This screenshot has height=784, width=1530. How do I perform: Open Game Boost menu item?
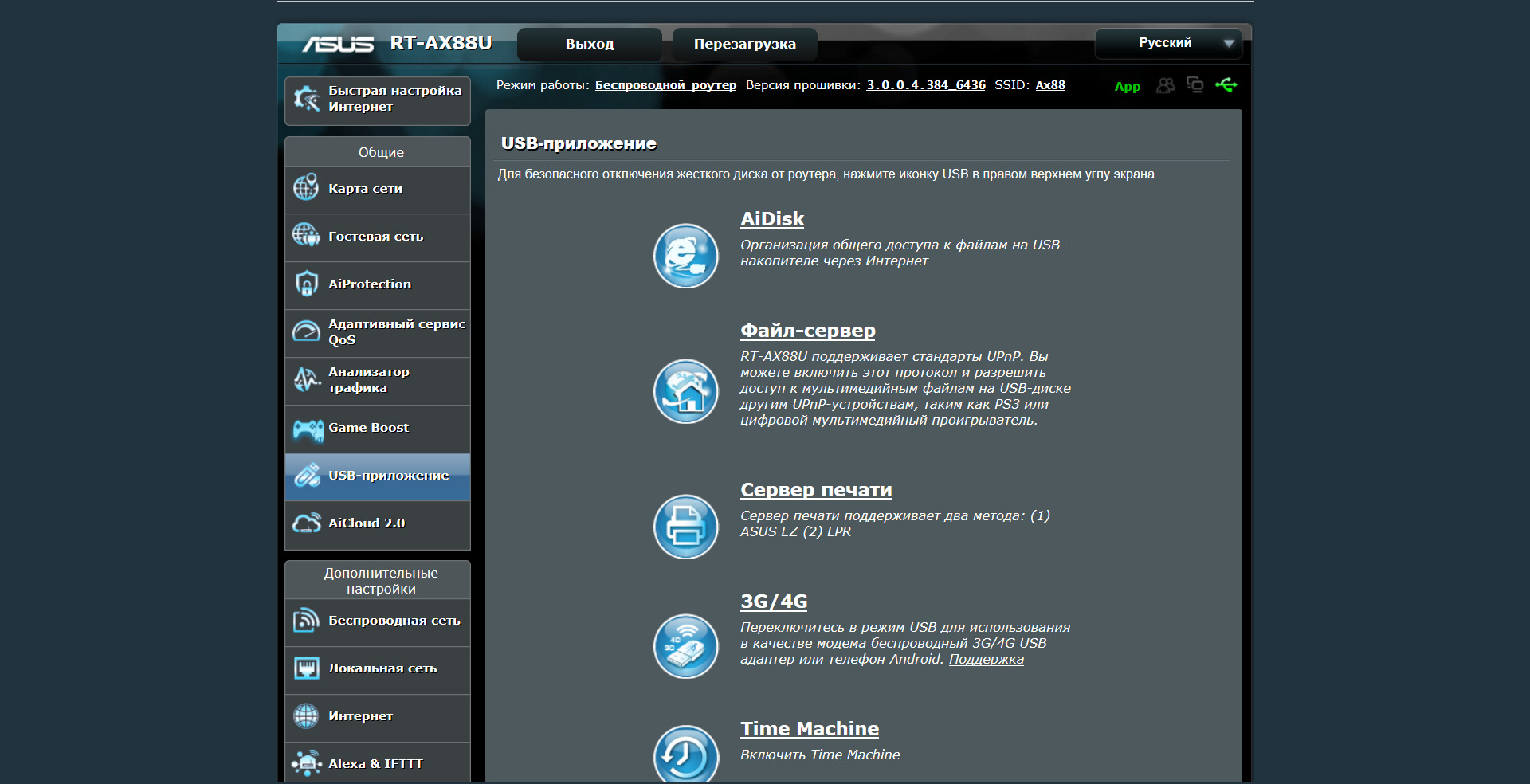[x=378, y=429]
